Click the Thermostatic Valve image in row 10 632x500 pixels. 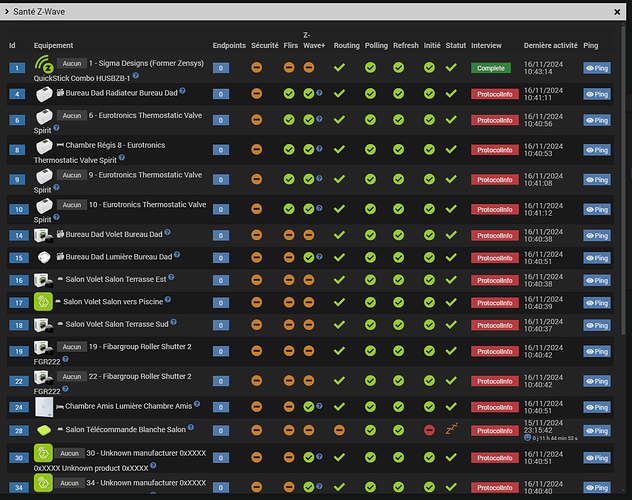pyautogui.click(x=44, y=206)
